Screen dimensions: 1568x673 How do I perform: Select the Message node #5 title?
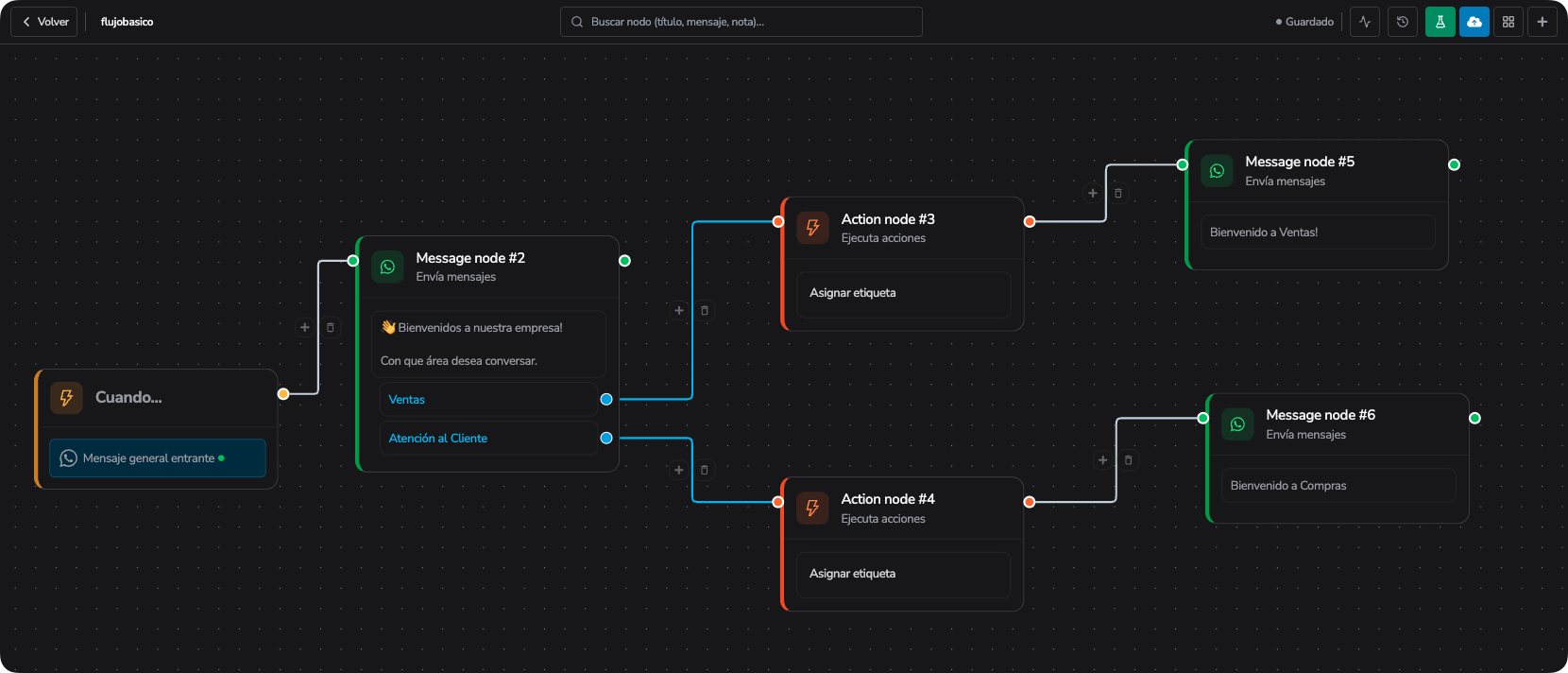tap(1300, 162)
